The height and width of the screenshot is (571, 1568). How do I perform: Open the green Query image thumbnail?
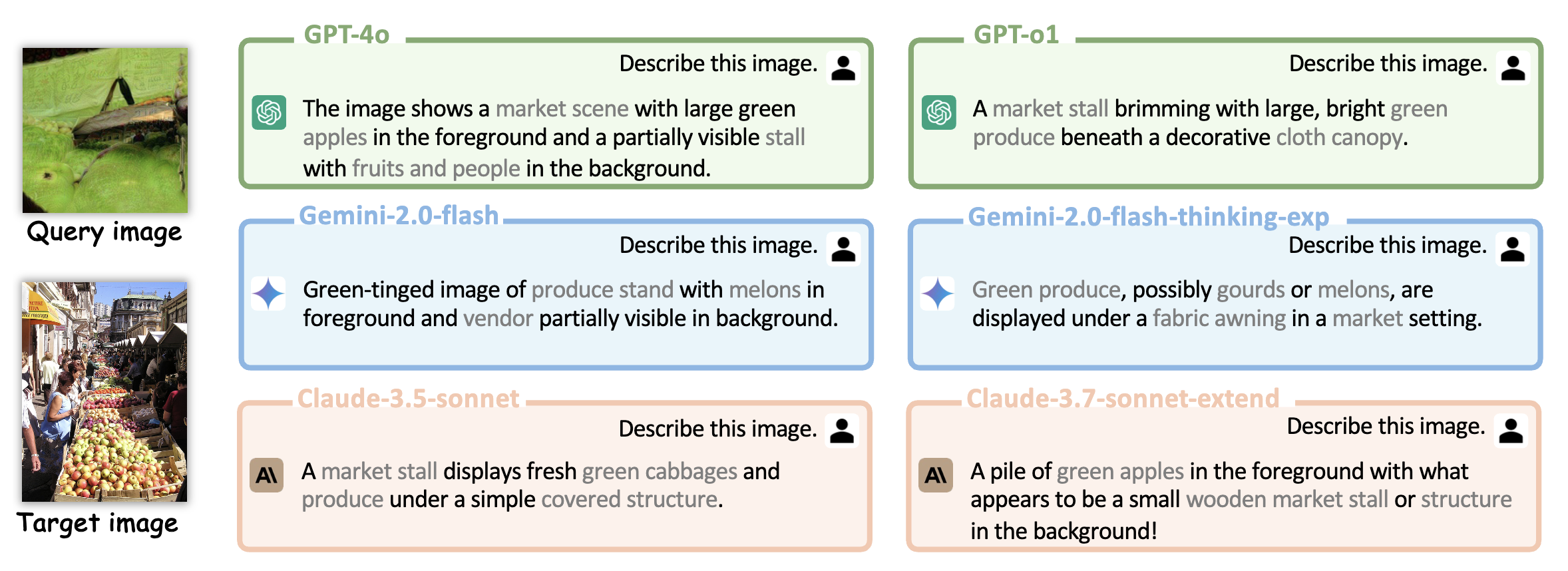pyautogui.click(x=105, y=130)
